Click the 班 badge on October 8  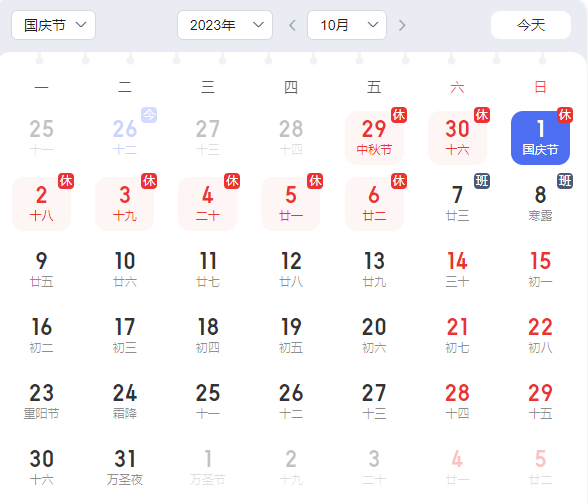point(565,181)
